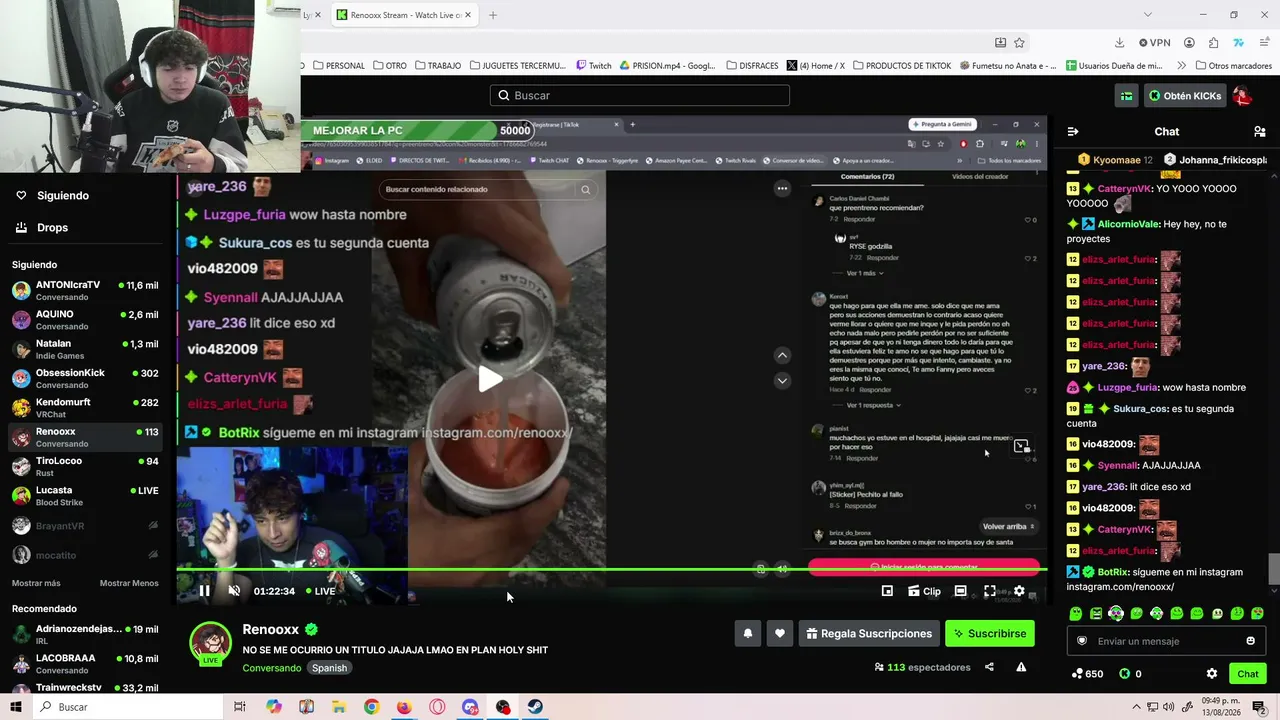Open Adrianozendejas recommended channel
This screenshot has height=720, width=1280.
tap(85, 635)
